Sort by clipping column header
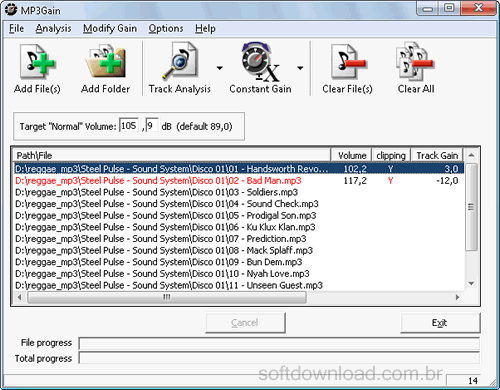The height and width of the screenshot is (390, 500). 391,155
